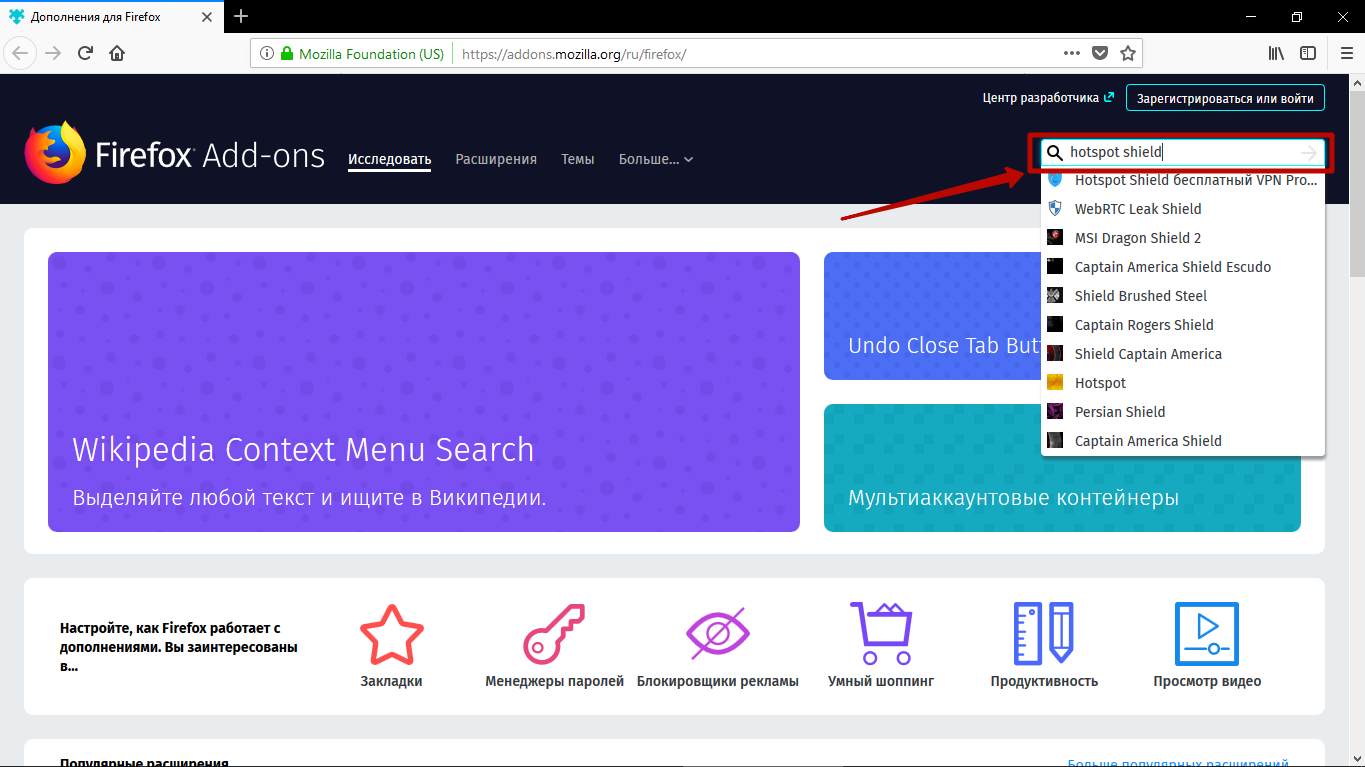Open Центр разработчика link
This screenshot has height=767, width=1365.
1048,98
